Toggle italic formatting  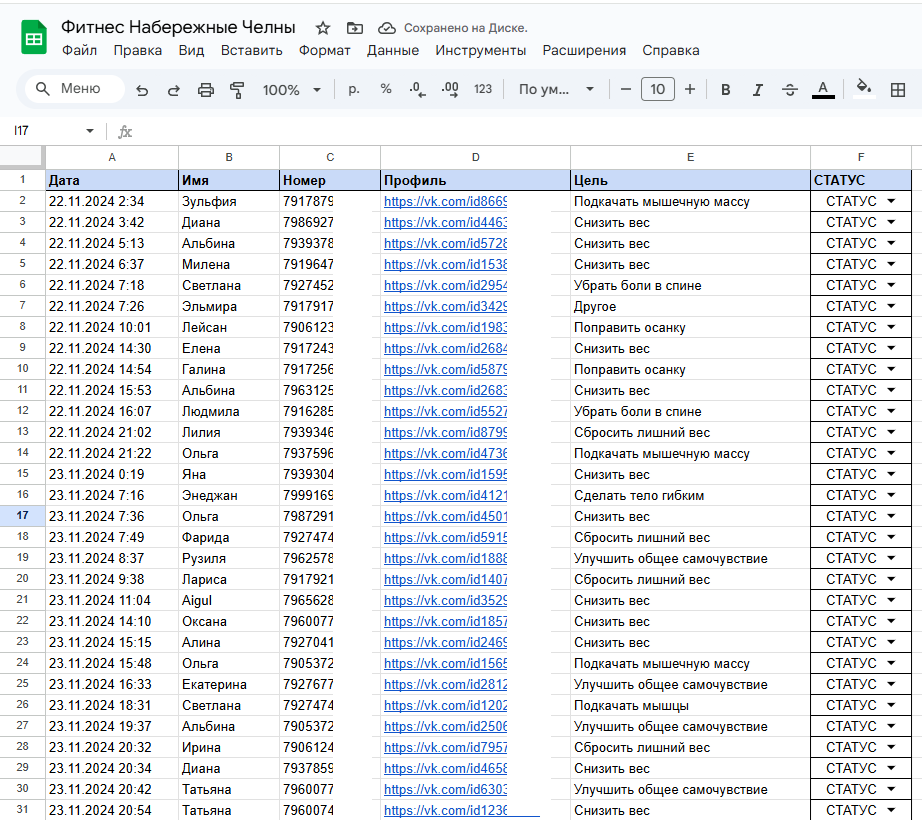(x=757, y=90)
